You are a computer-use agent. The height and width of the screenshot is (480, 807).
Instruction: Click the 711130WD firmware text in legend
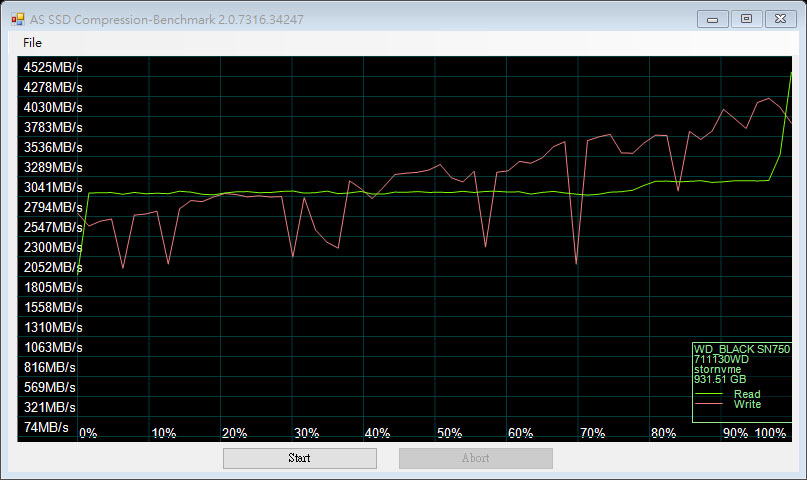click(x=721, y=360)
